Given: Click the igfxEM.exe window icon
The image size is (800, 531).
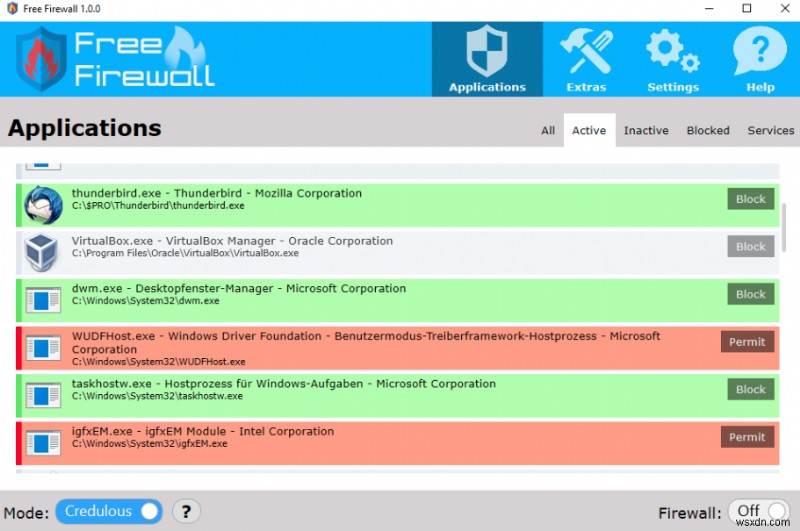Looking at the screenshot, I should coord(43,443).
